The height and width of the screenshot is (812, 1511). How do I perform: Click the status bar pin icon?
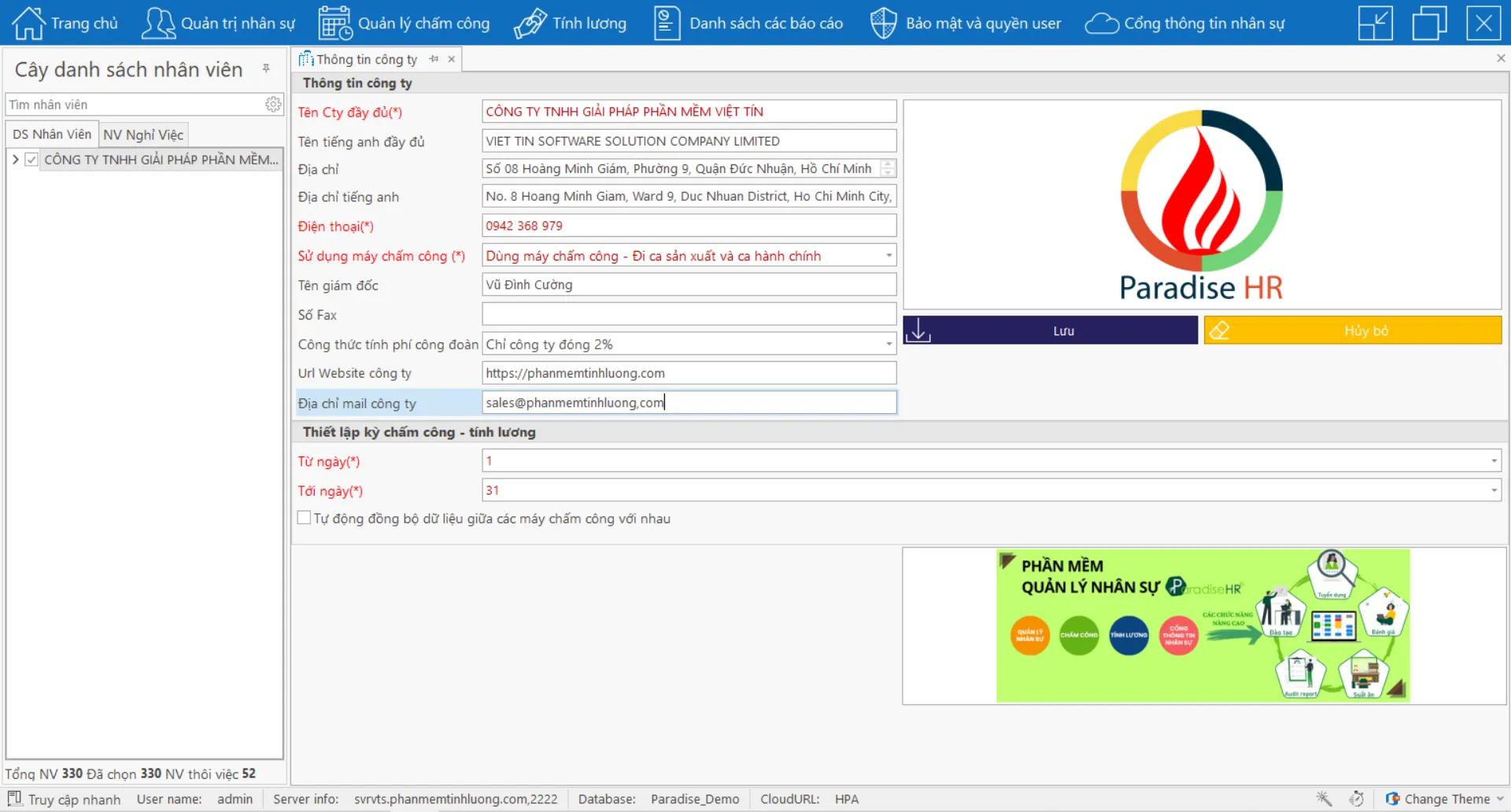pyautogui.click(x=1324, y=799)
